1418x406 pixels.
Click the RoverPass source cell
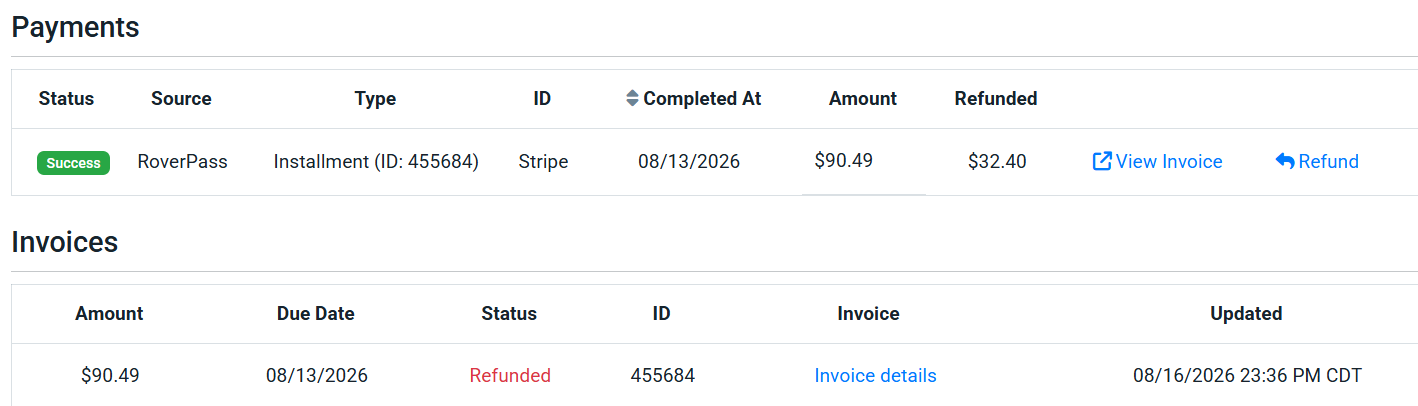pyautogui.click(x=183, y=161)
